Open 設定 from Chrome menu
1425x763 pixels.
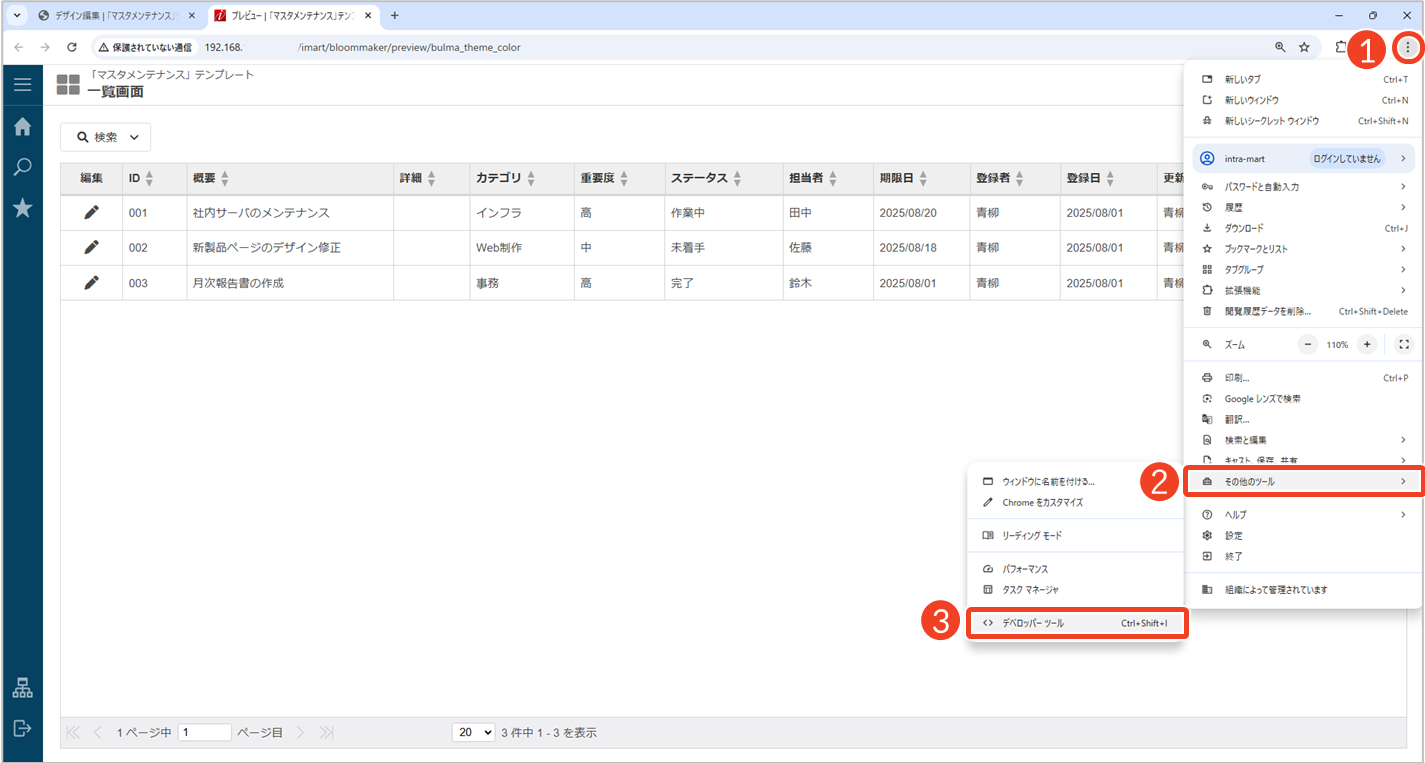pyautogui.click(x=1234, y=535)
